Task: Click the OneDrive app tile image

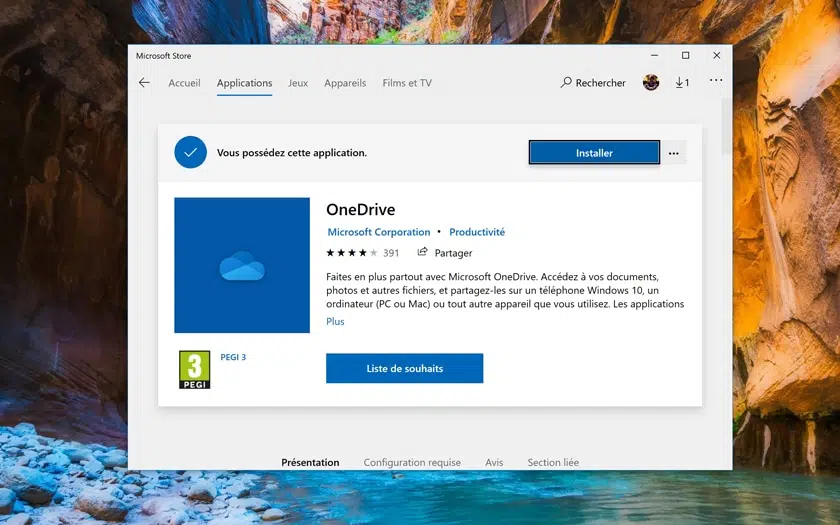Action: [242, 265]
